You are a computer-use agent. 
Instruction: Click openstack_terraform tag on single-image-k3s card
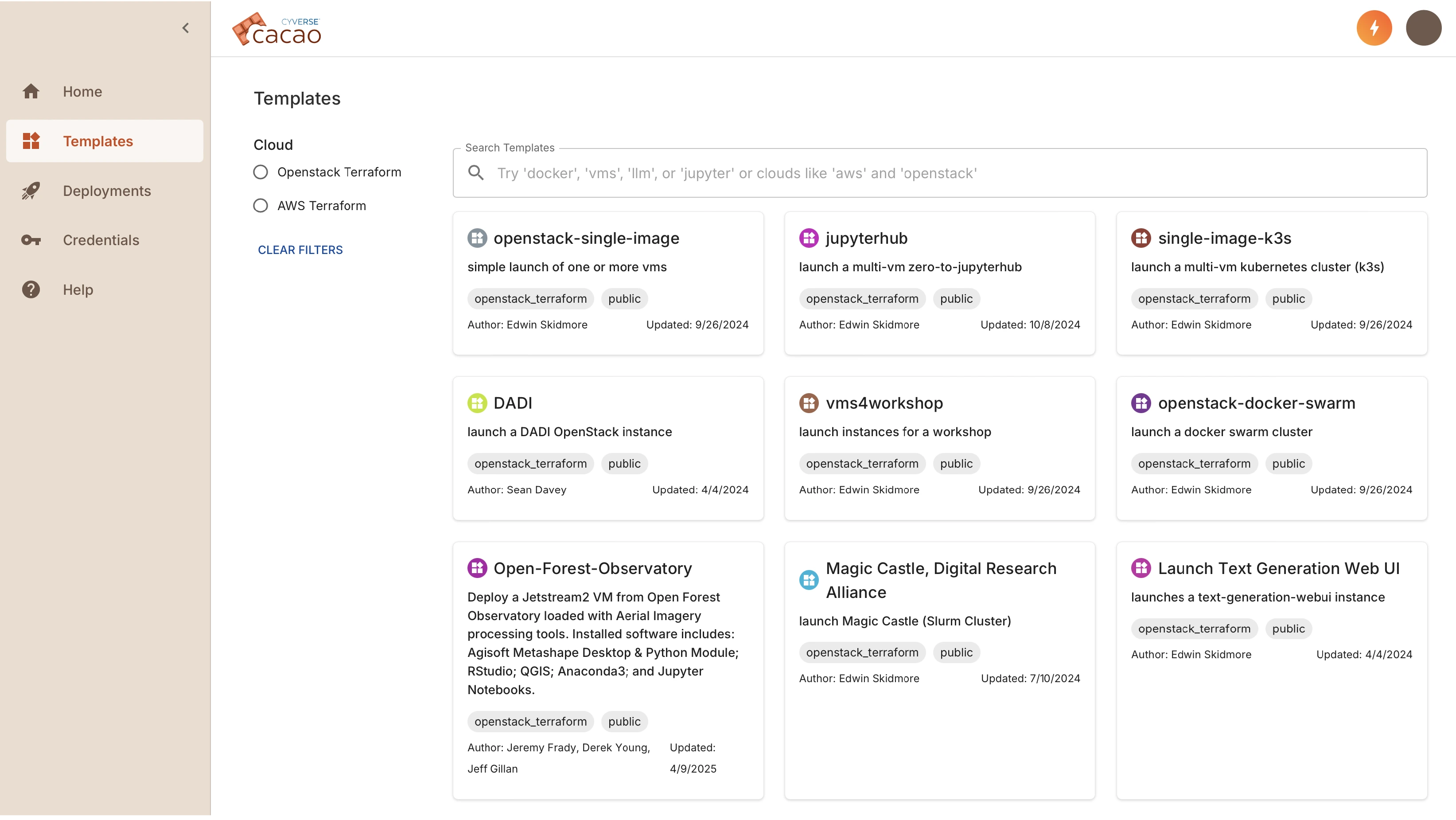[1194, 299]
